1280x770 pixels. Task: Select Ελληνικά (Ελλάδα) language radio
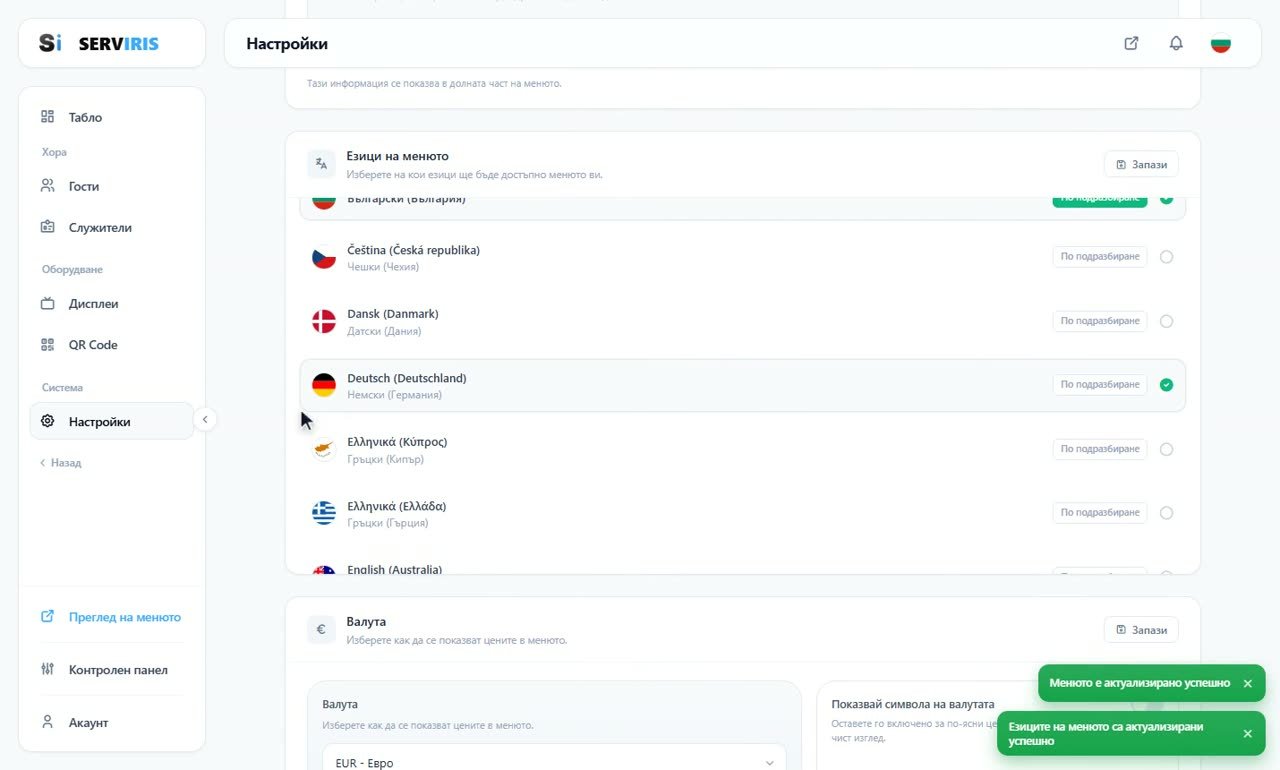(x=1166, y=513)
